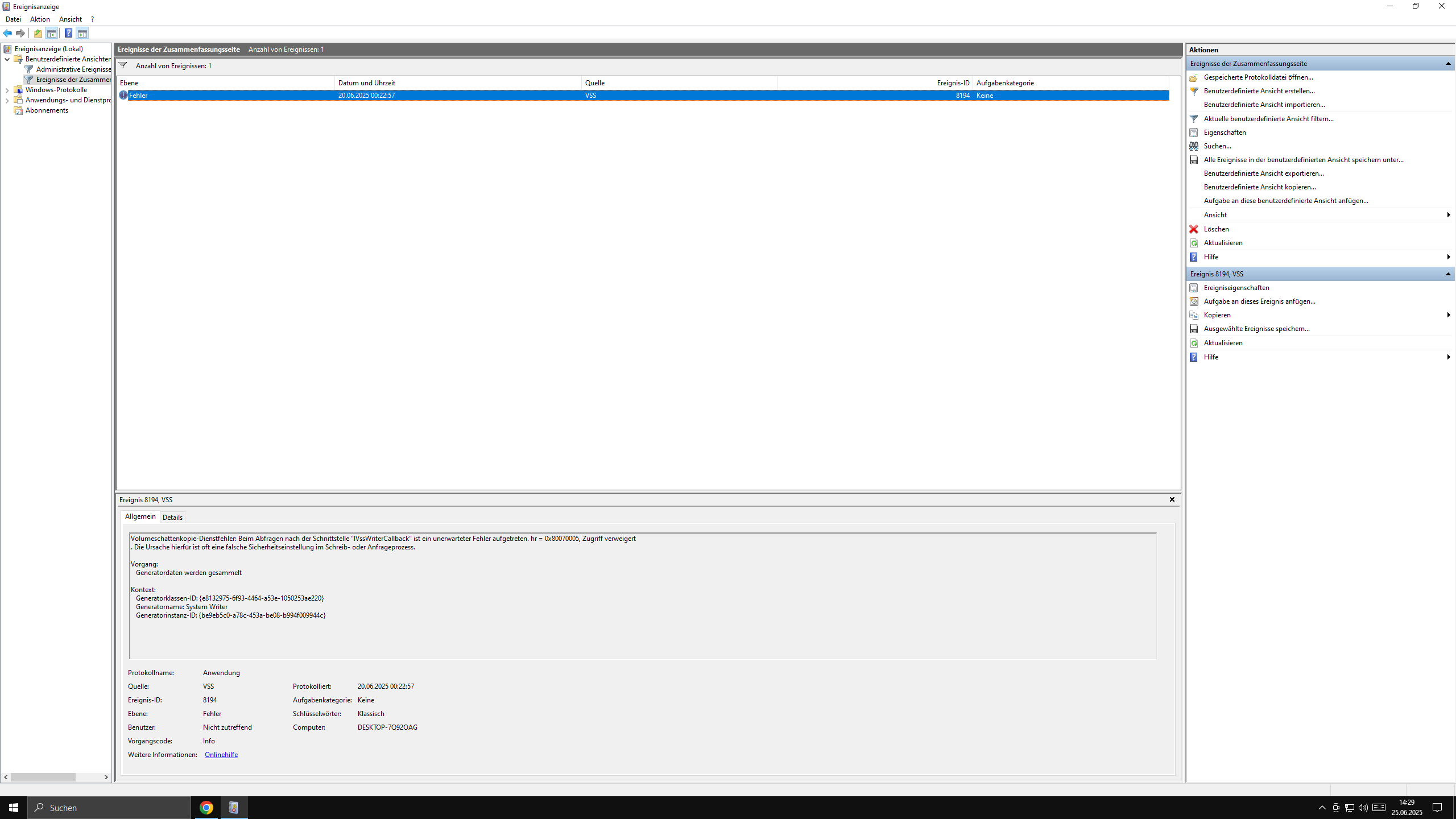
Task: Expand the Windows-Protokolle tree node
Action: point(7,90)
